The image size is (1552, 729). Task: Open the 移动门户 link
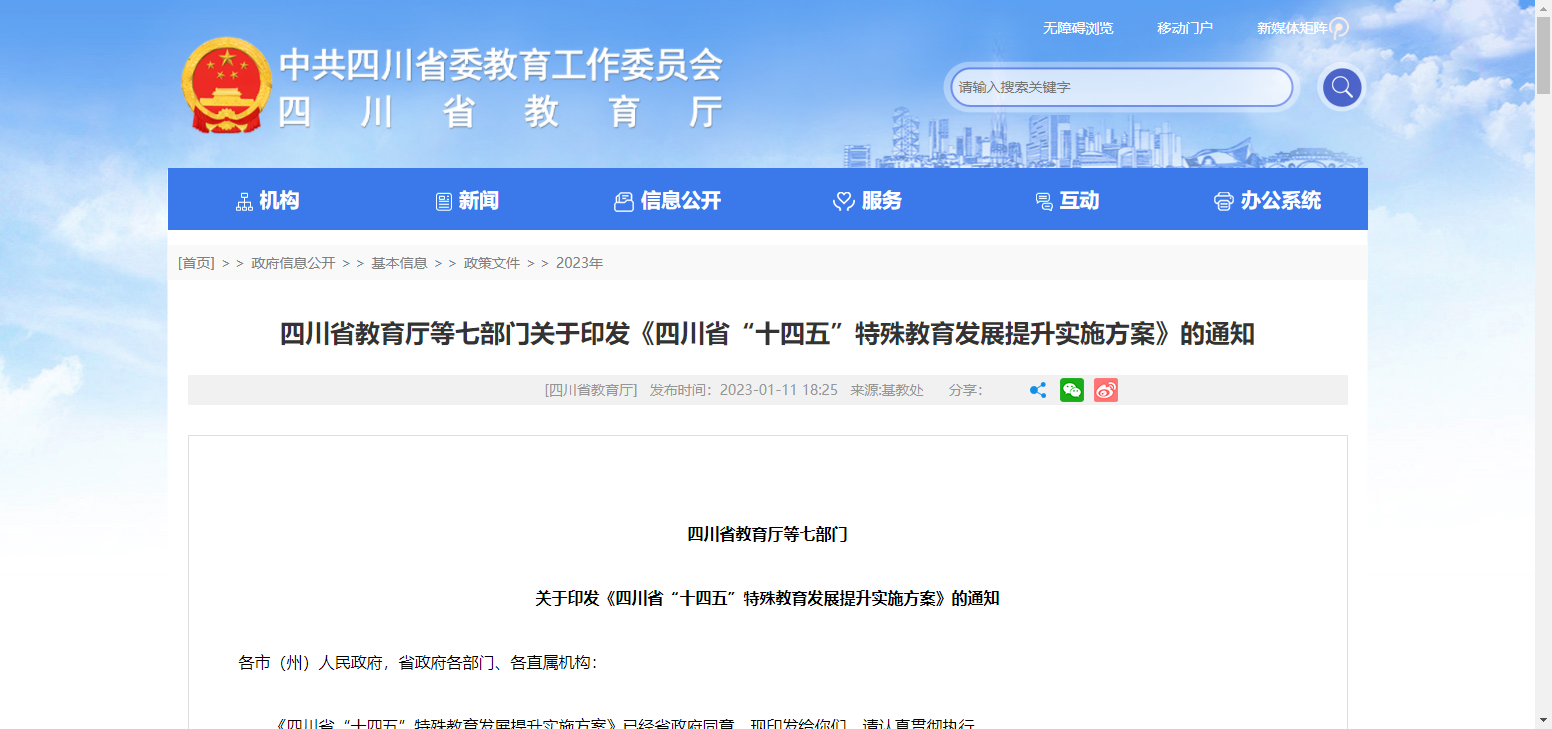(1184, 28)
